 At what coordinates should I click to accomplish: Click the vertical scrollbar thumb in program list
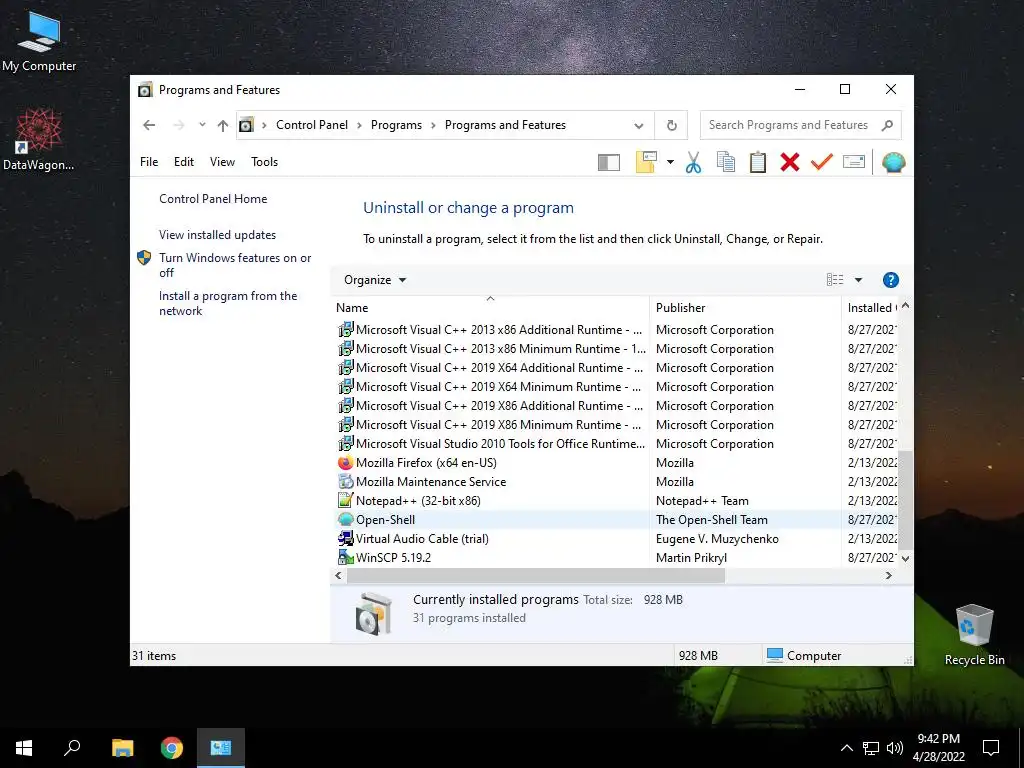tap(905, 500)
